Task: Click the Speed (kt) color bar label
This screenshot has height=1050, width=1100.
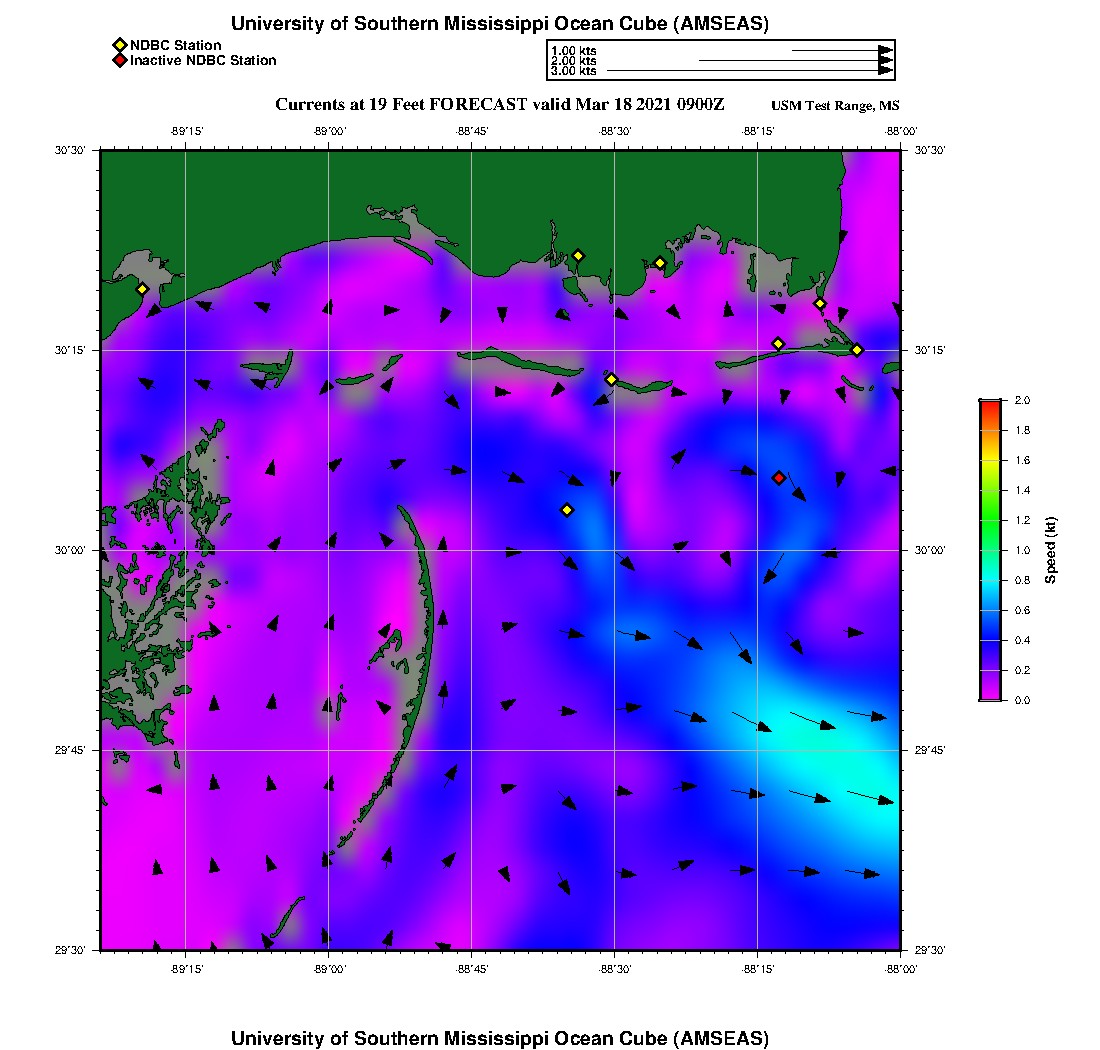Action: coord(1051,551)
